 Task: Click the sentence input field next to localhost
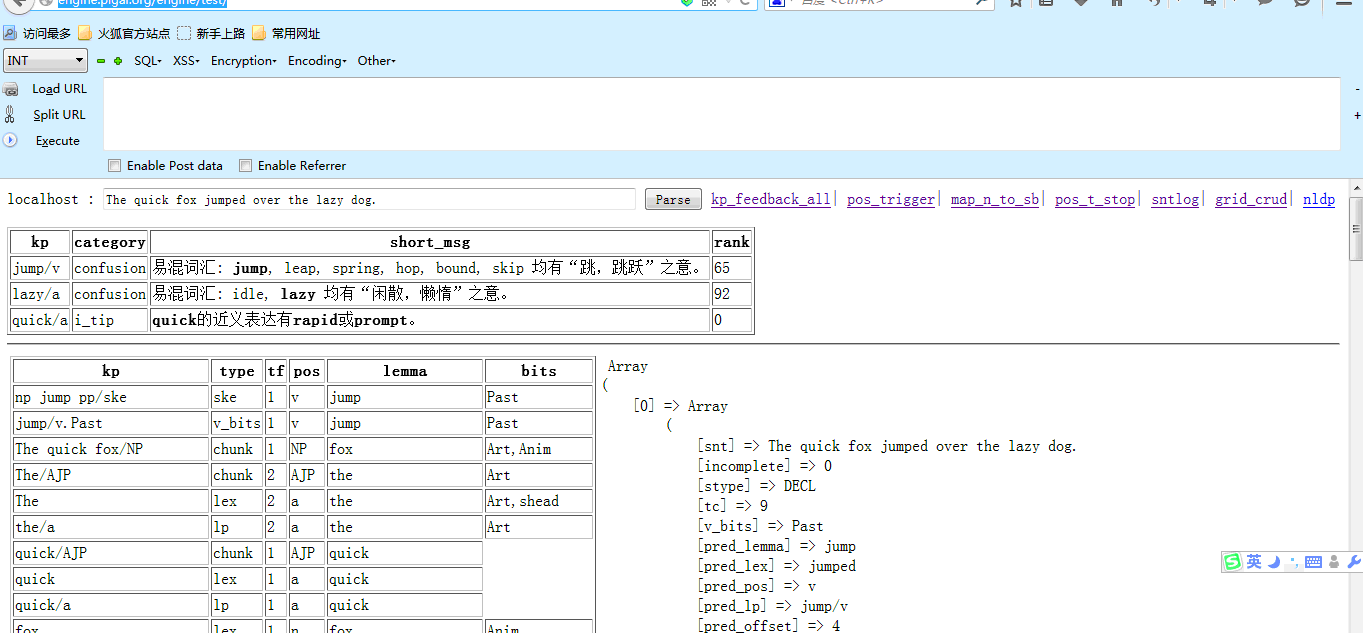click(369, 199)
